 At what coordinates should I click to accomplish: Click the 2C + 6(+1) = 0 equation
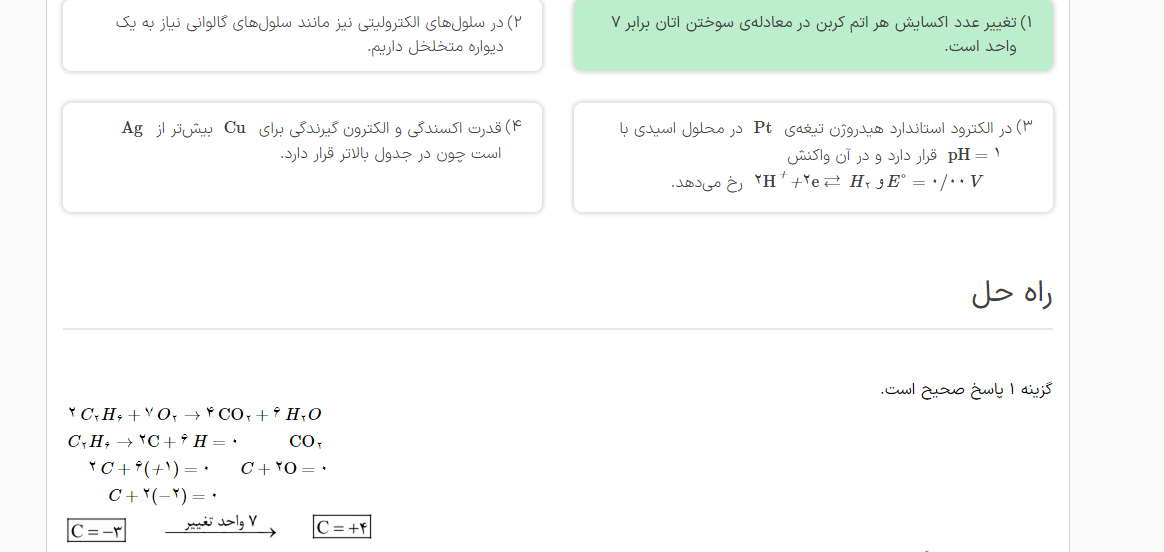point(148,468)
